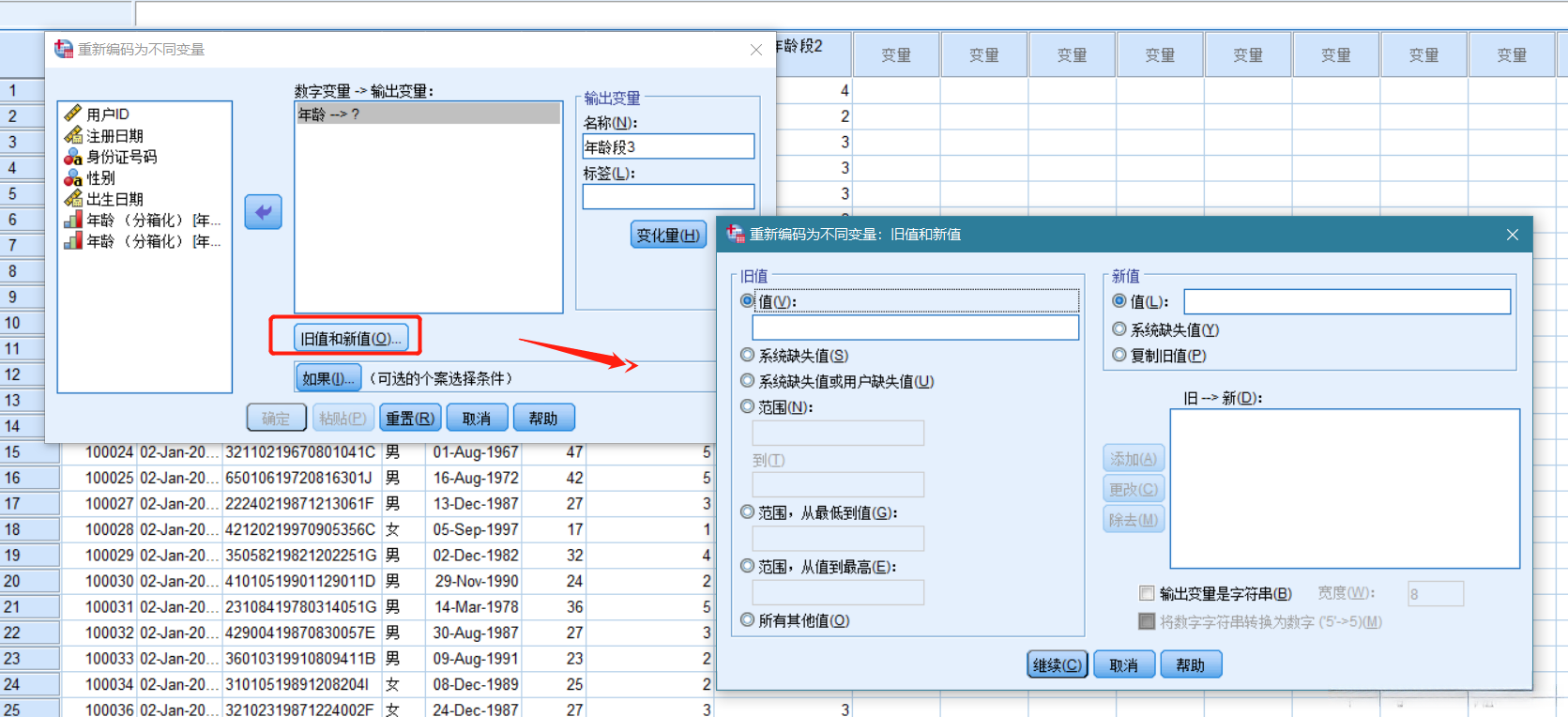This screenshot has width=1568, height=717.
Task: Click the new value 值(L) text field
Action: (1347, 301)
